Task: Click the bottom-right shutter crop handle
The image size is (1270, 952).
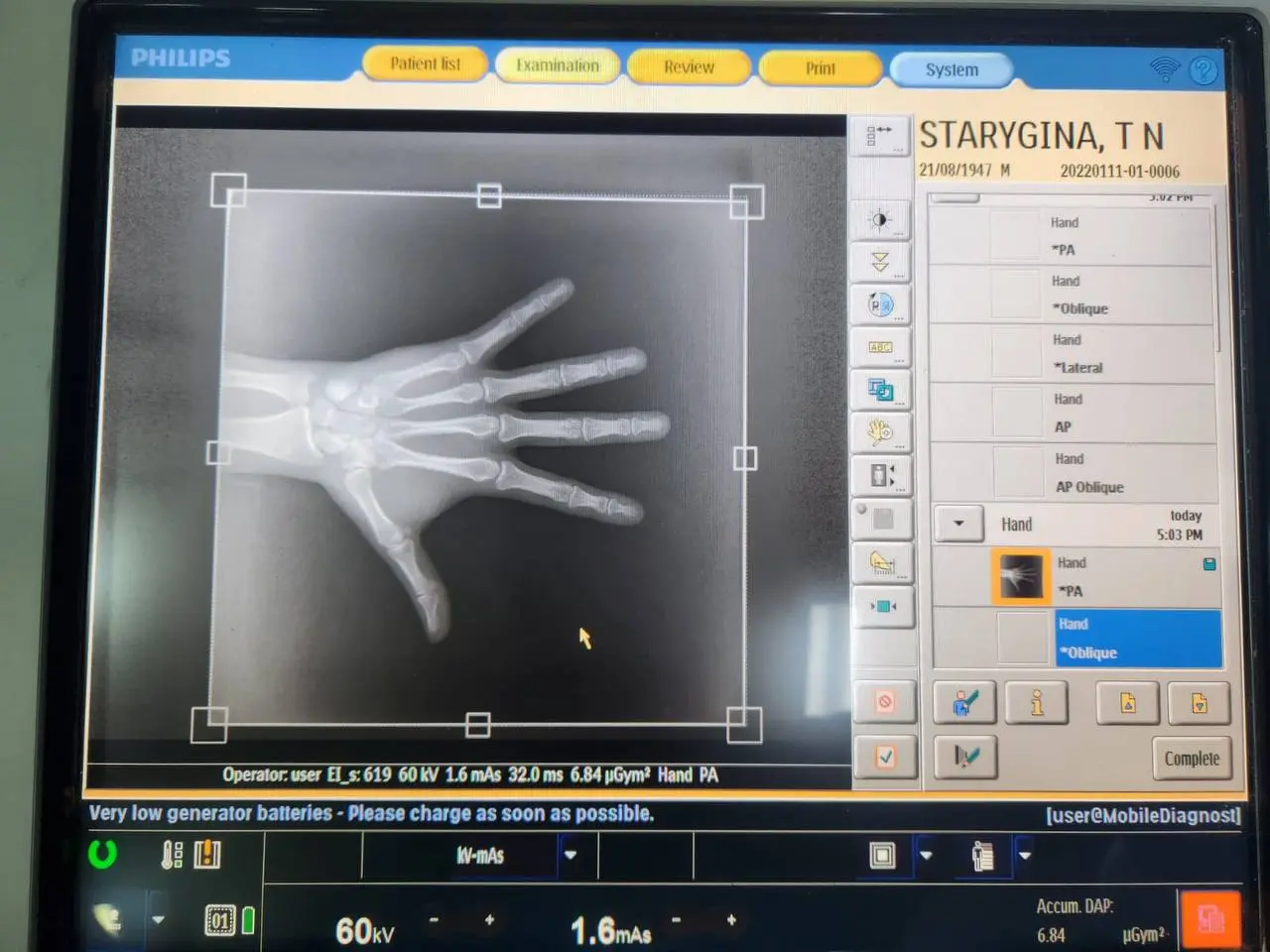Action: 744,725
